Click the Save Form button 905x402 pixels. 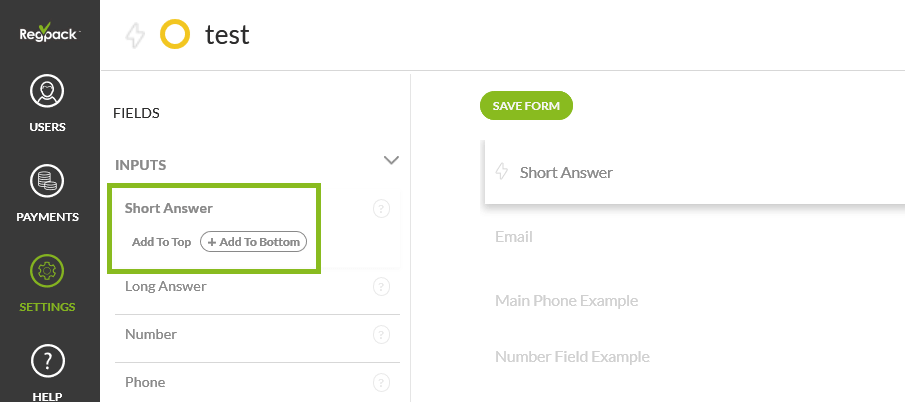(x=526, y=106)
